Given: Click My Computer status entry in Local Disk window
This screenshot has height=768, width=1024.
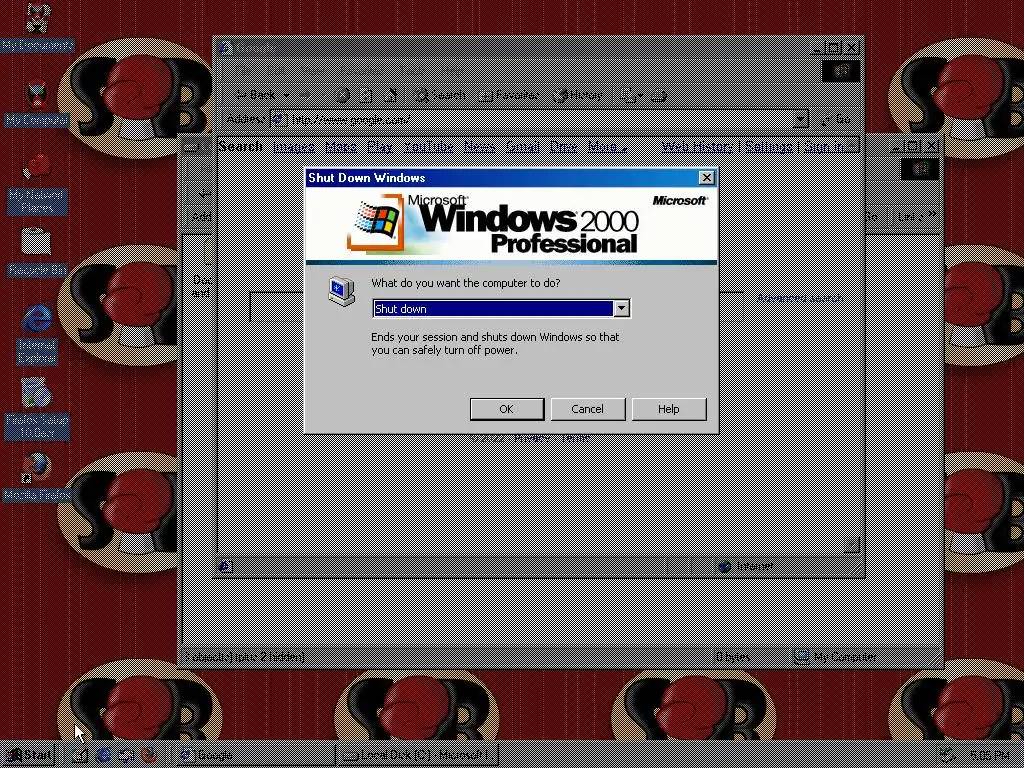Looking at the screenshot, I should pos(863,657).
